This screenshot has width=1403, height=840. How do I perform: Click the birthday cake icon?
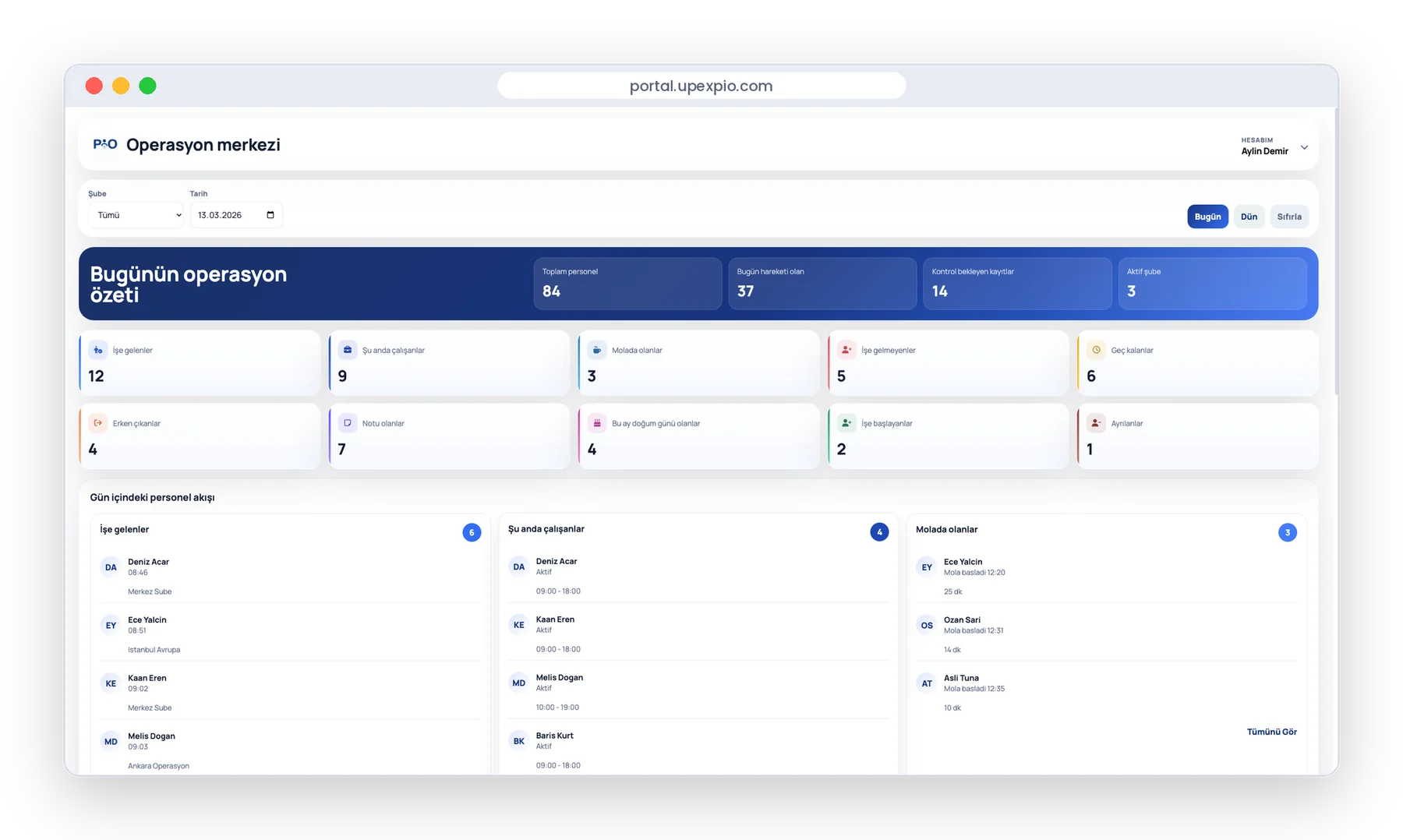click(x=597, y=423)
